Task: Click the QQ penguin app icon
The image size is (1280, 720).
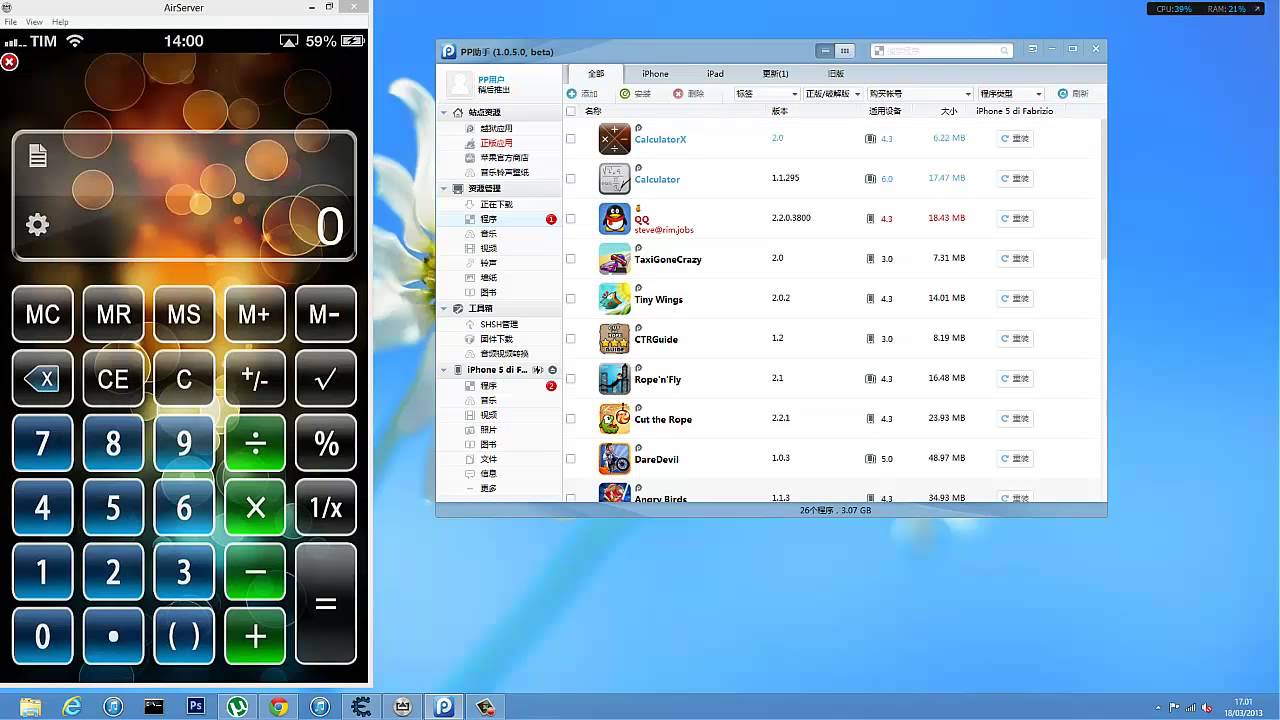Action: point(614,218)
